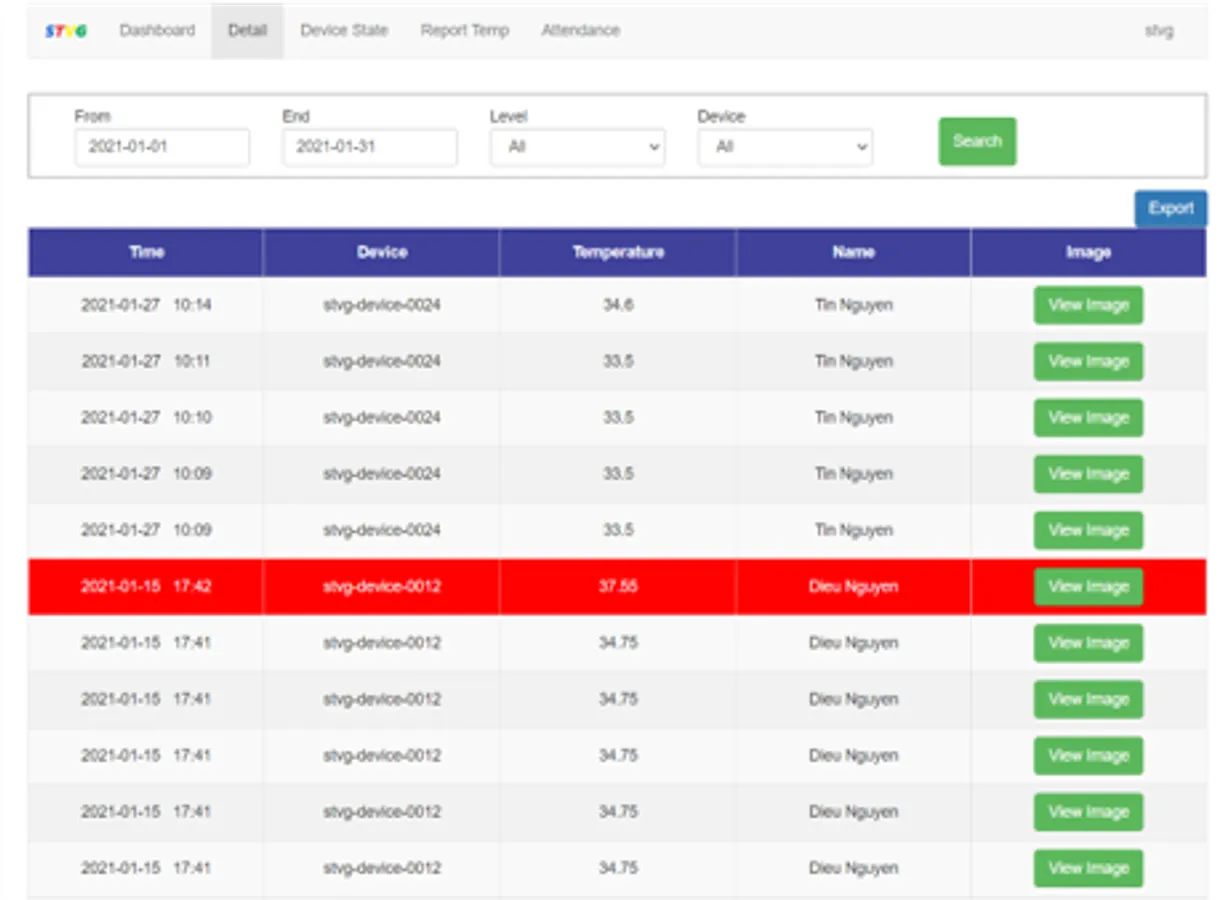This screenshot has width=1230, height=900.
Task: View image for the 10:10 row
Action: (x=1088, y=418)
